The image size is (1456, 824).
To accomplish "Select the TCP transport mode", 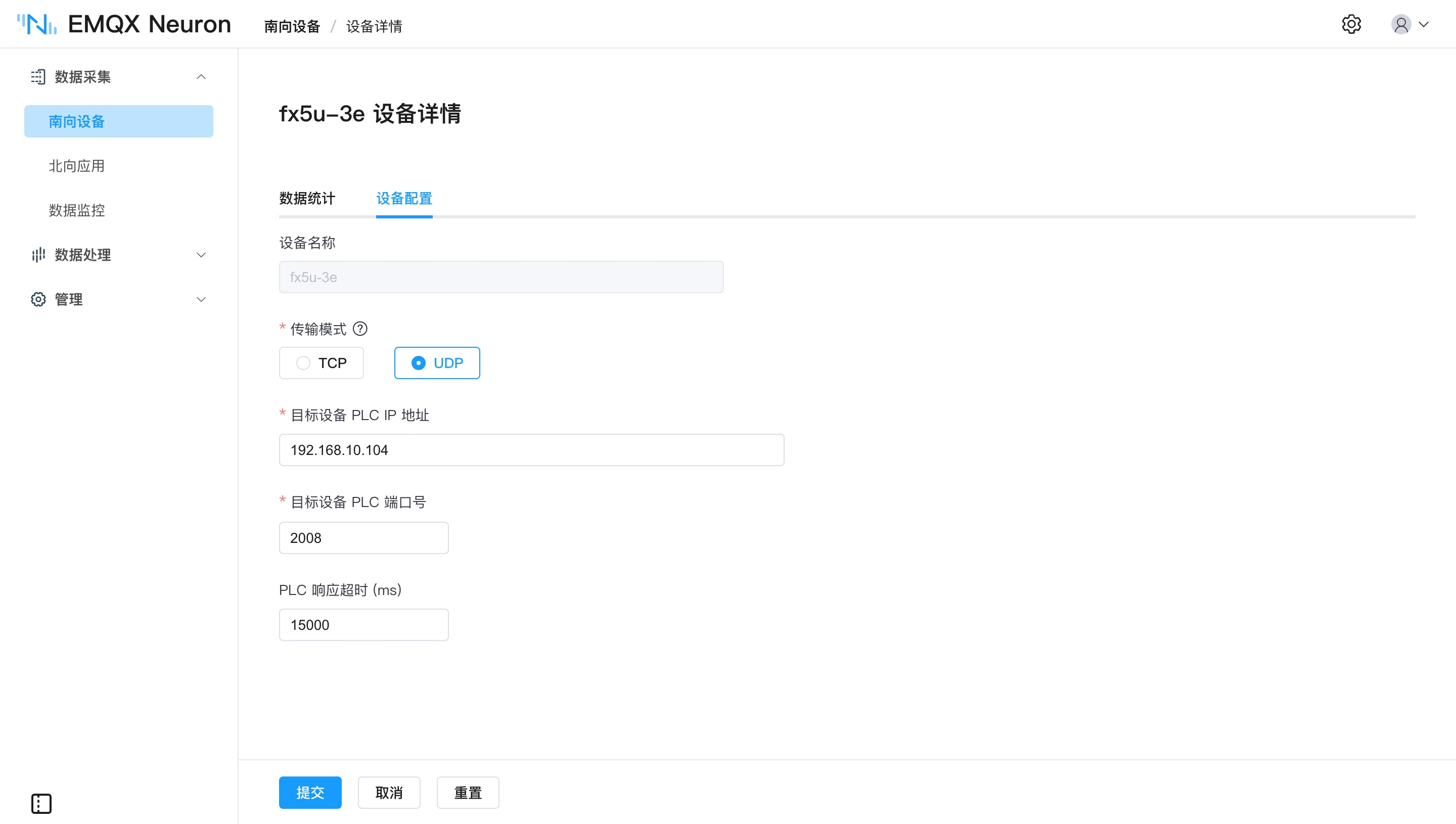I will click(x=322, y=363).
